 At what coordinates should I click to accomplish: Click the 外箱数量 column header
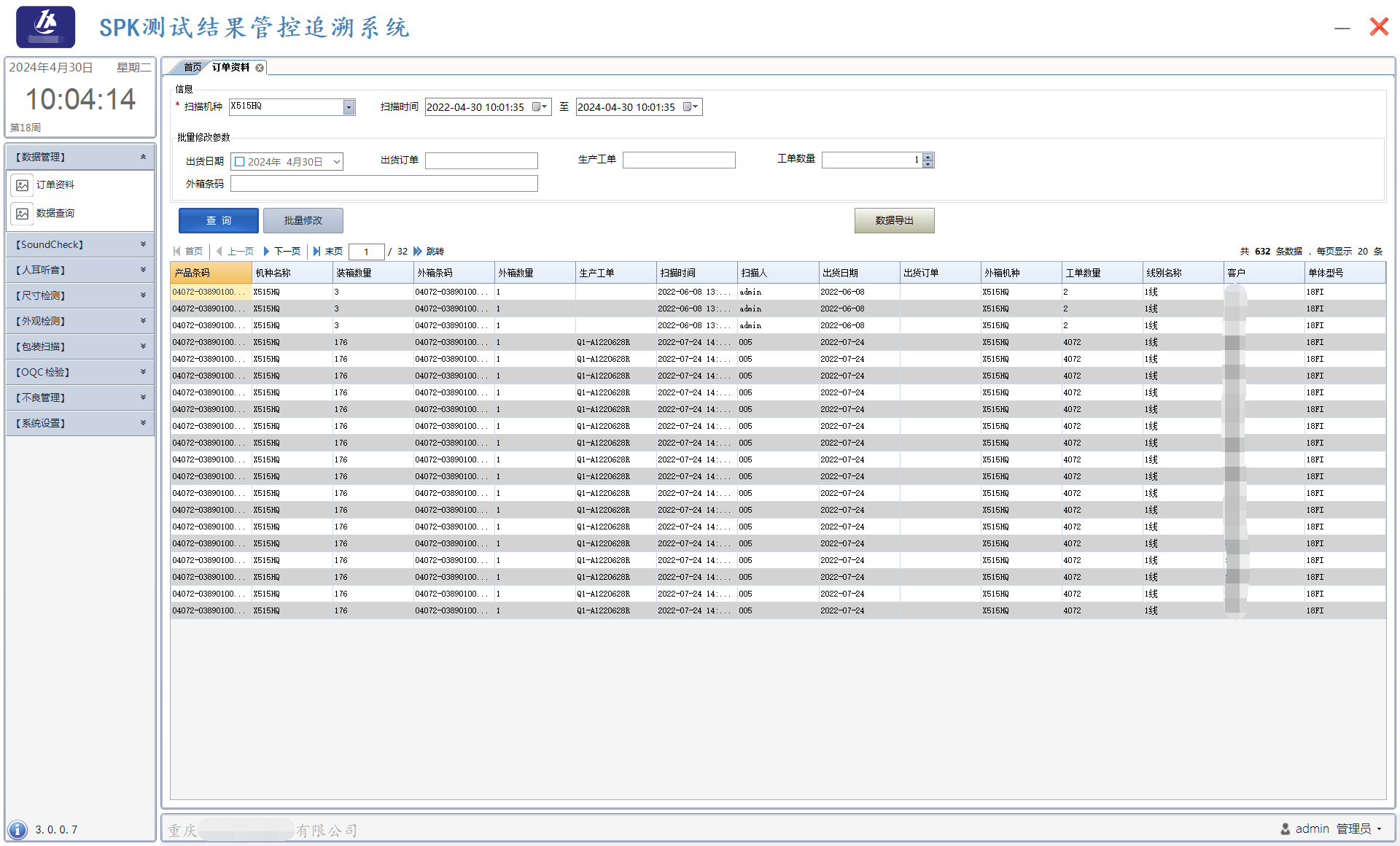coord(535,273)
